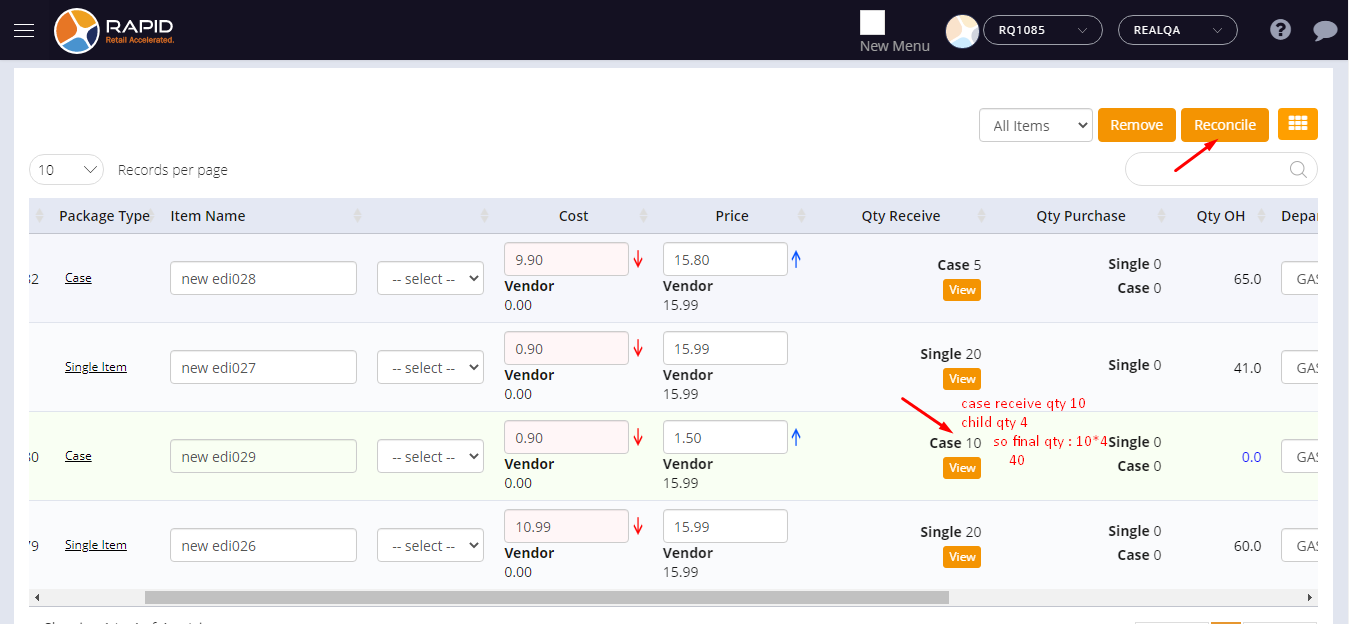
Task: Open the chat bubble icon
Action: click(x=1325, y=30)
